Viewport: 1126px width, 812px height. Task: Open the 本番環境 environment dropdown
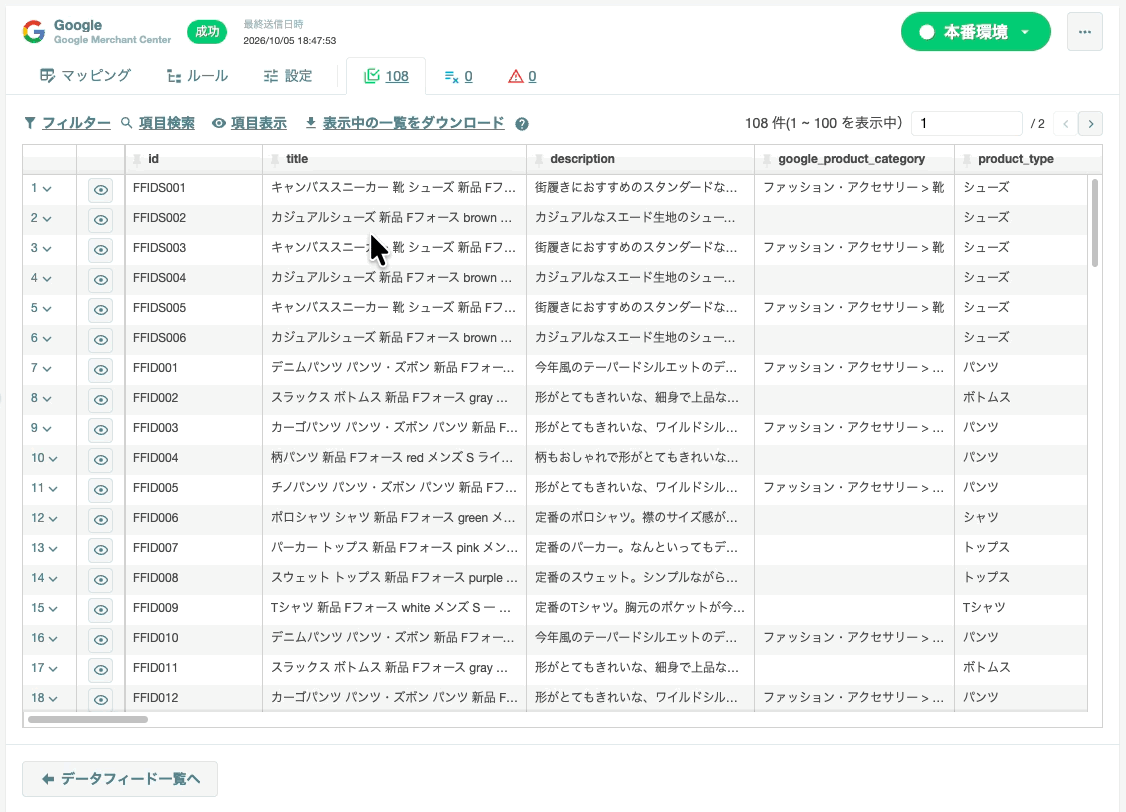pos(975,32)
